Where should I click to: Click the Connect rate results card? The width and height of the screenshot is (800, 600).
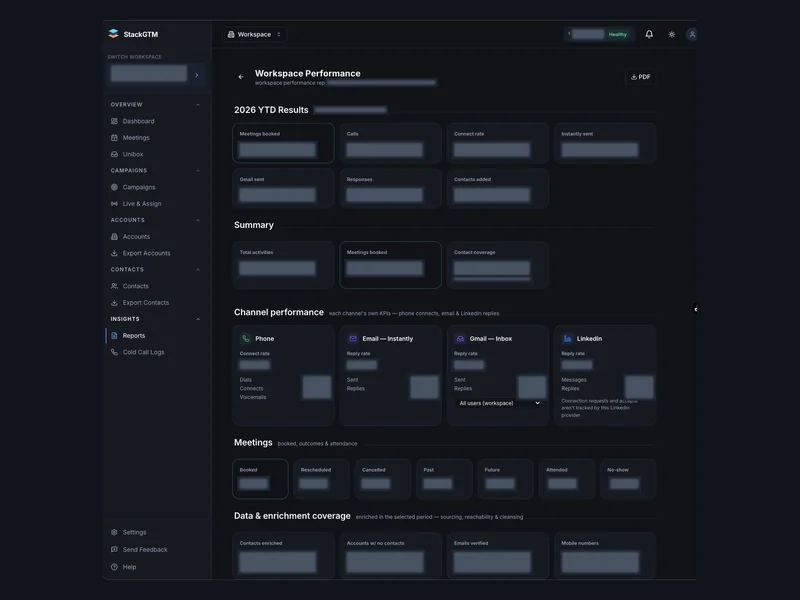click(497, 143)
